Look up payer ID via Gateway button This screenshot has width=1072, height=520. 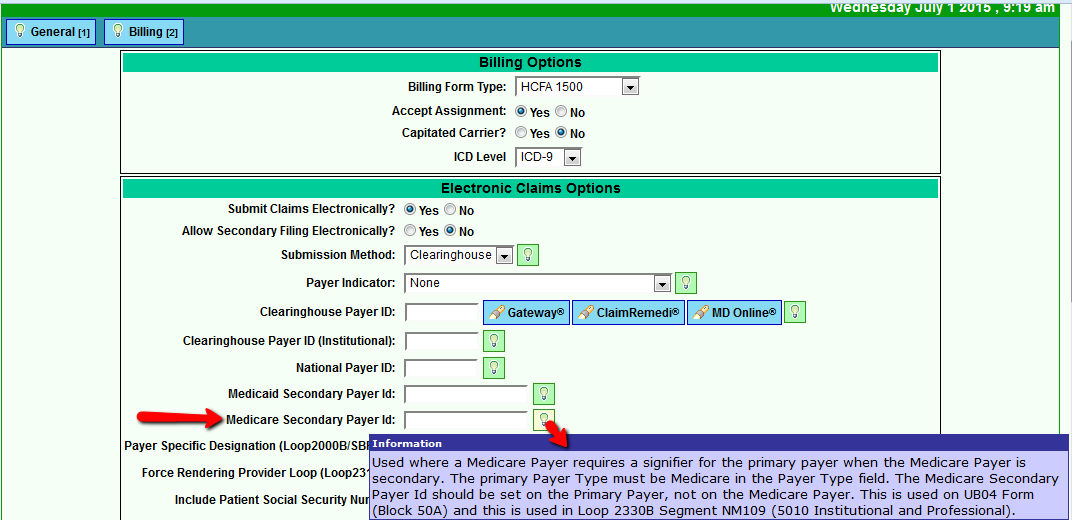click(526, 312)
